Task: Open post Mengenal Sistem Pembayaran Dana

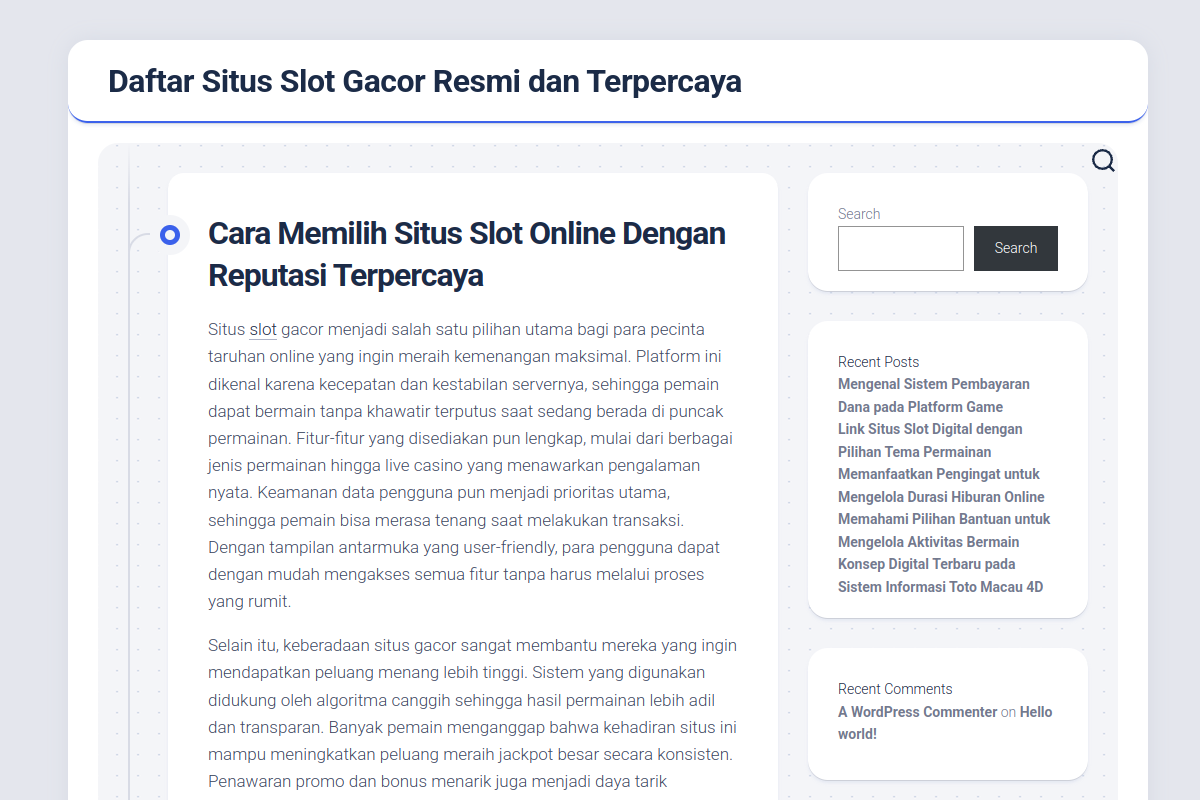Action: pyautogui.click(x=934, y=395)
